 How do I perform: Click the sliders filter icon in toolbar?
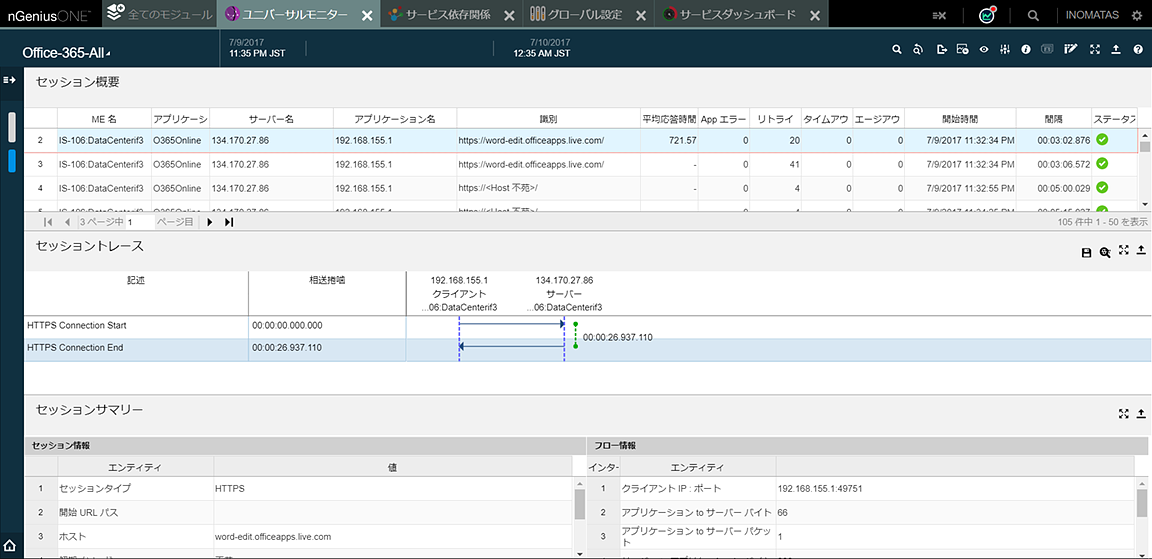click(1005, 49)
